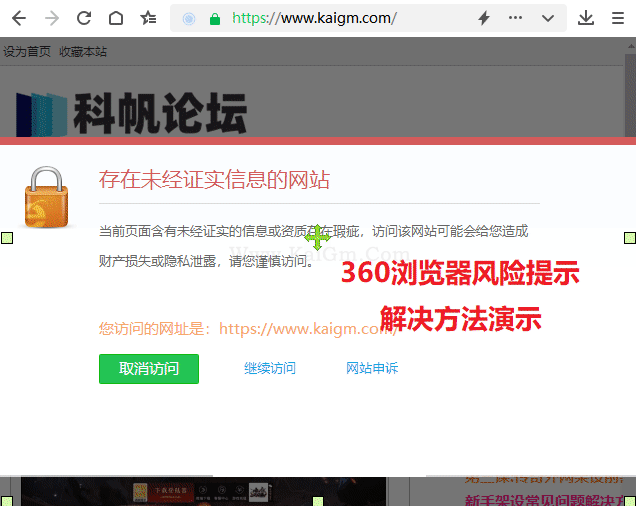
Task: Click the lightning speed mode icon
Action: pyautogui.click(x=484, y=18)
